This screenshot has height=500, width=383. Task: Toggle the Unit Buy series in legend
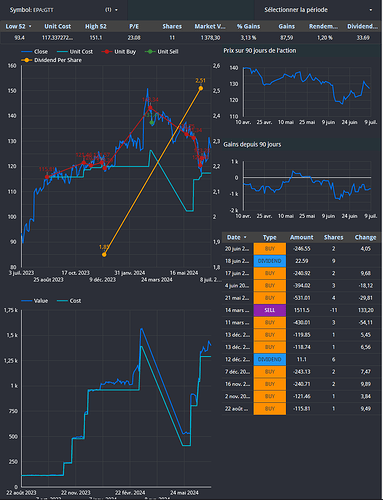(x=119, y=52)
